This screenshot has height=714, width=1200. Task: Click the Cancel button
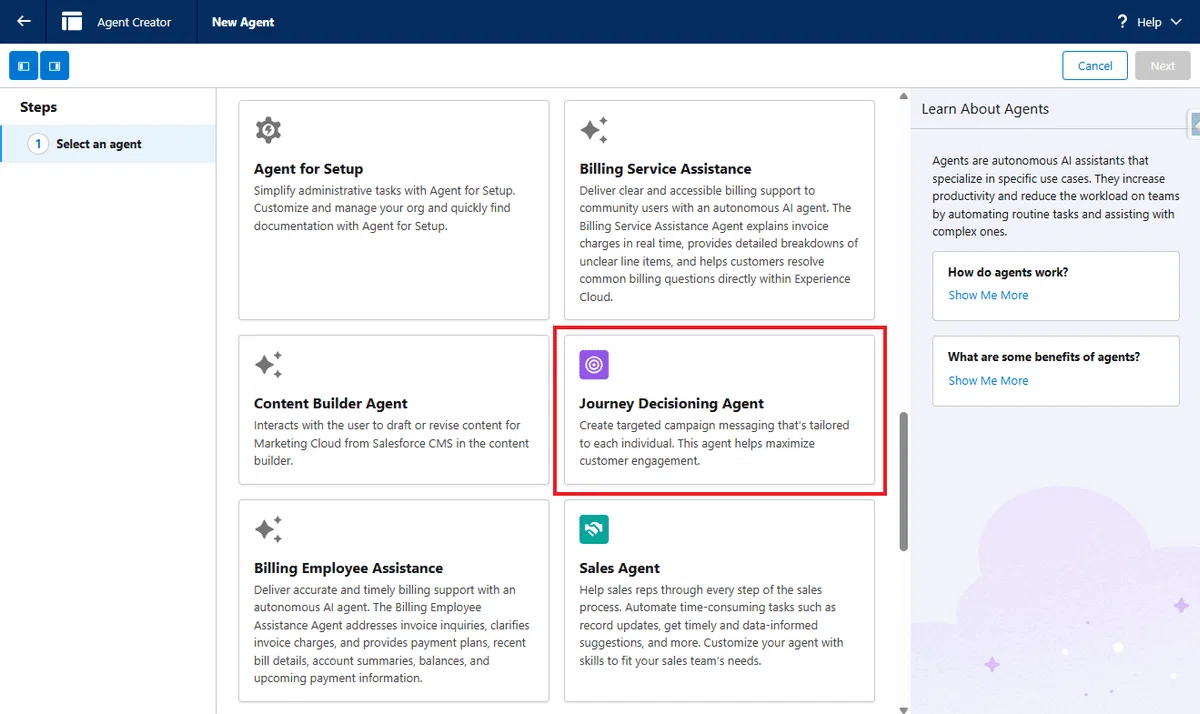1095,66
